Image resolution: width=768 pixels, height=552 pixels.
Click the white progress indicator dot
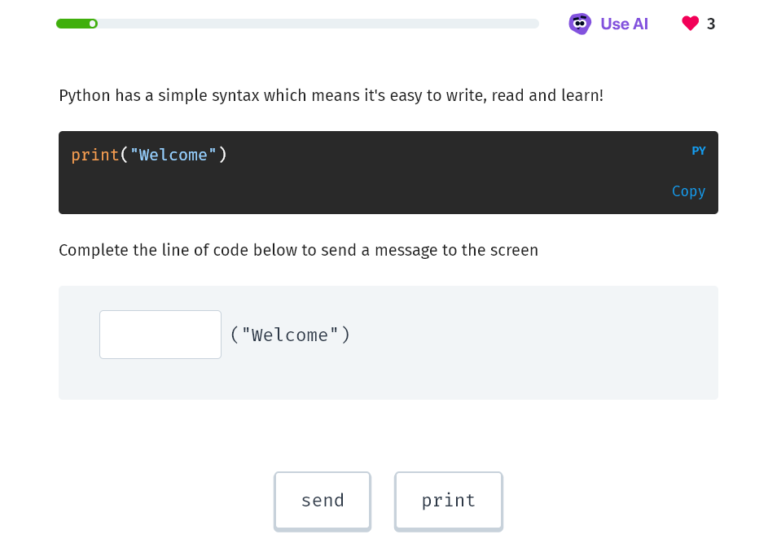pos(92,23)
